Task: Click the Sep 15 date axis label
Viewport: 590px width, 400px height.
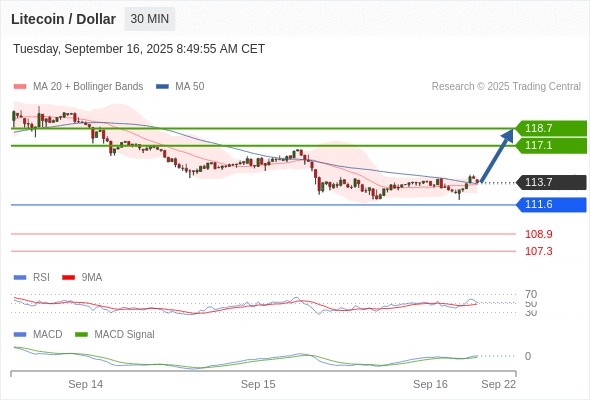Action: [258, 384]
